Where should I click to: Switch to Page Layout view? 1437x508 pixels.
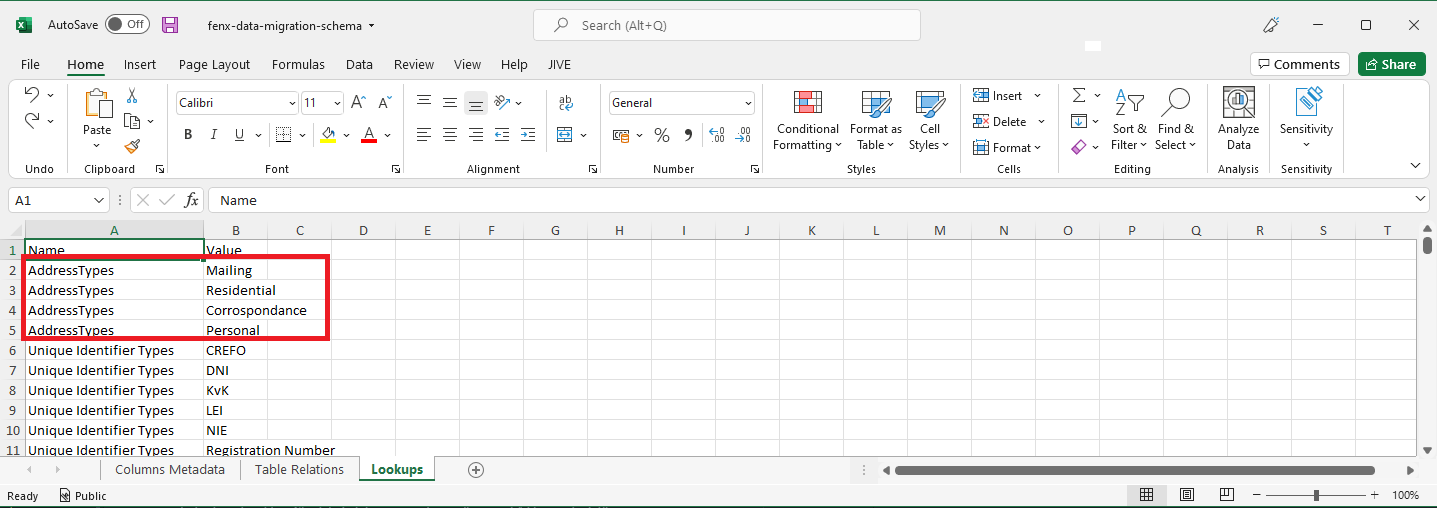(1186, 495)
